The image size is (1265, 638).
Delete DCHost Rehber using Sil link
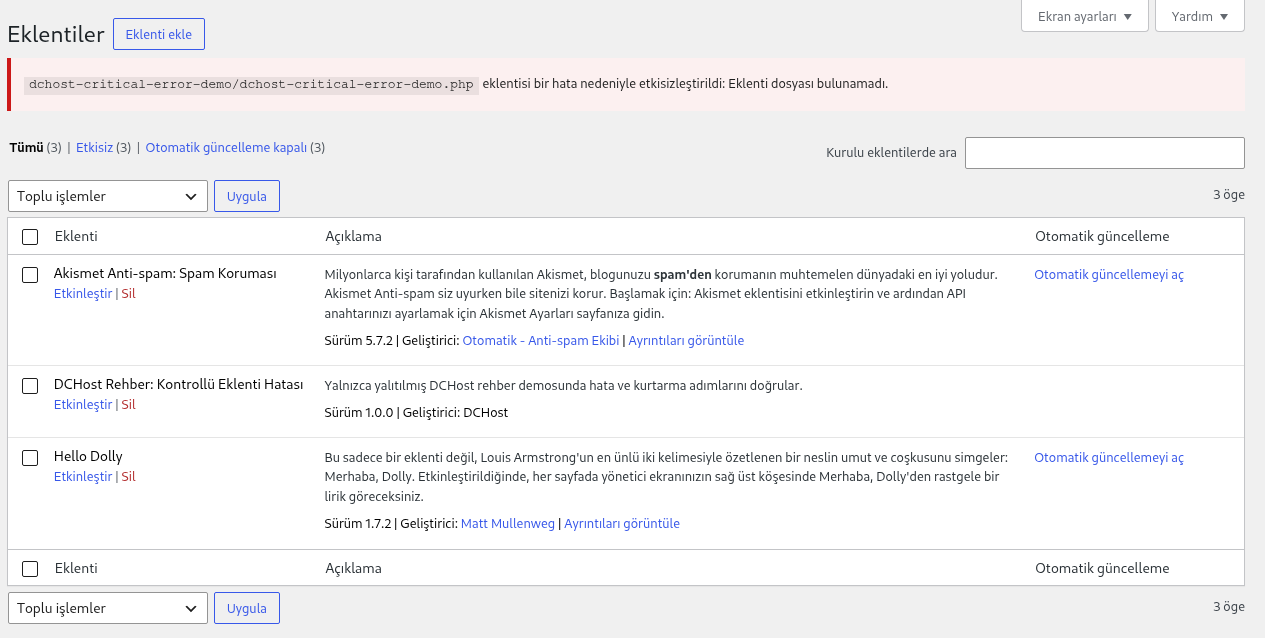(128, 405)
